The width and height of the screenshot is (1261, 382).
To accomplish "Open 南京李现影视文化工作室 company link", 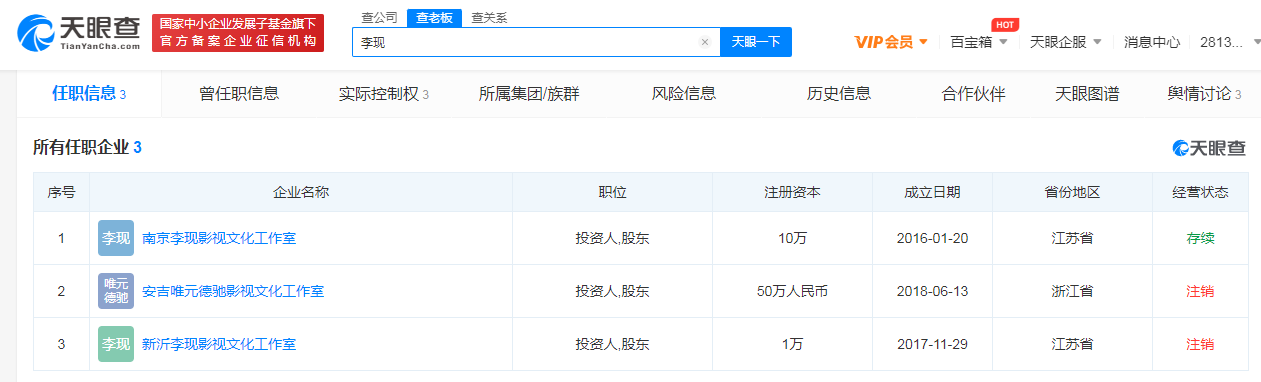I will (219, 238).
